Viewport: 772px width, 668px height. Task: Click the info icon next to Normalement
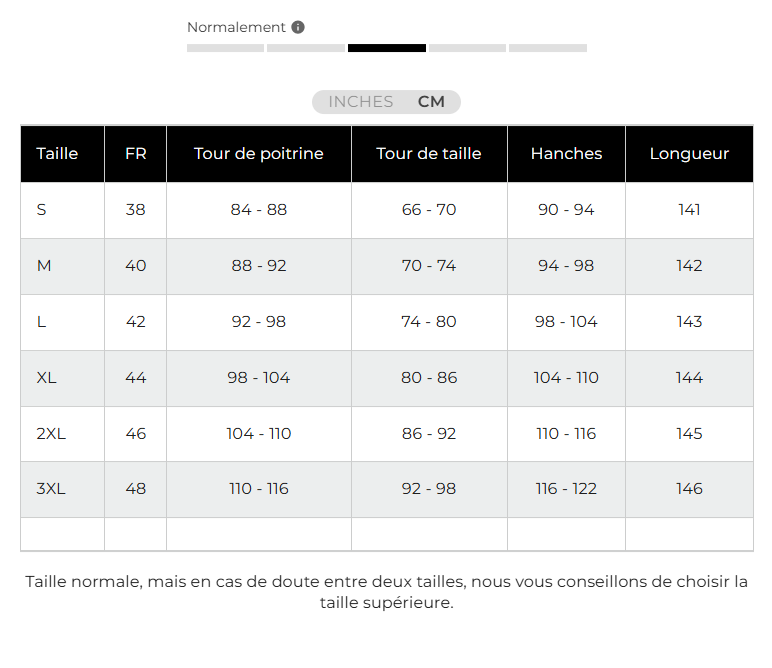[x=298, y=27]
